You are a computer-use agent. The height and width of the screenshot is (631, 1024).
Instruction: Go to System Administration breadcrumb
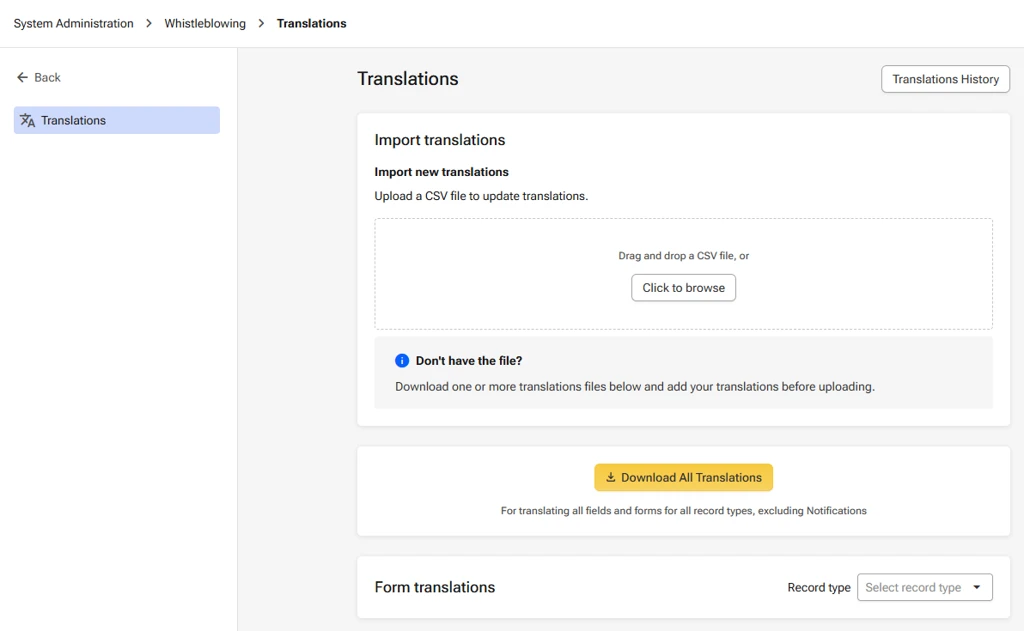tap(74, 24)
